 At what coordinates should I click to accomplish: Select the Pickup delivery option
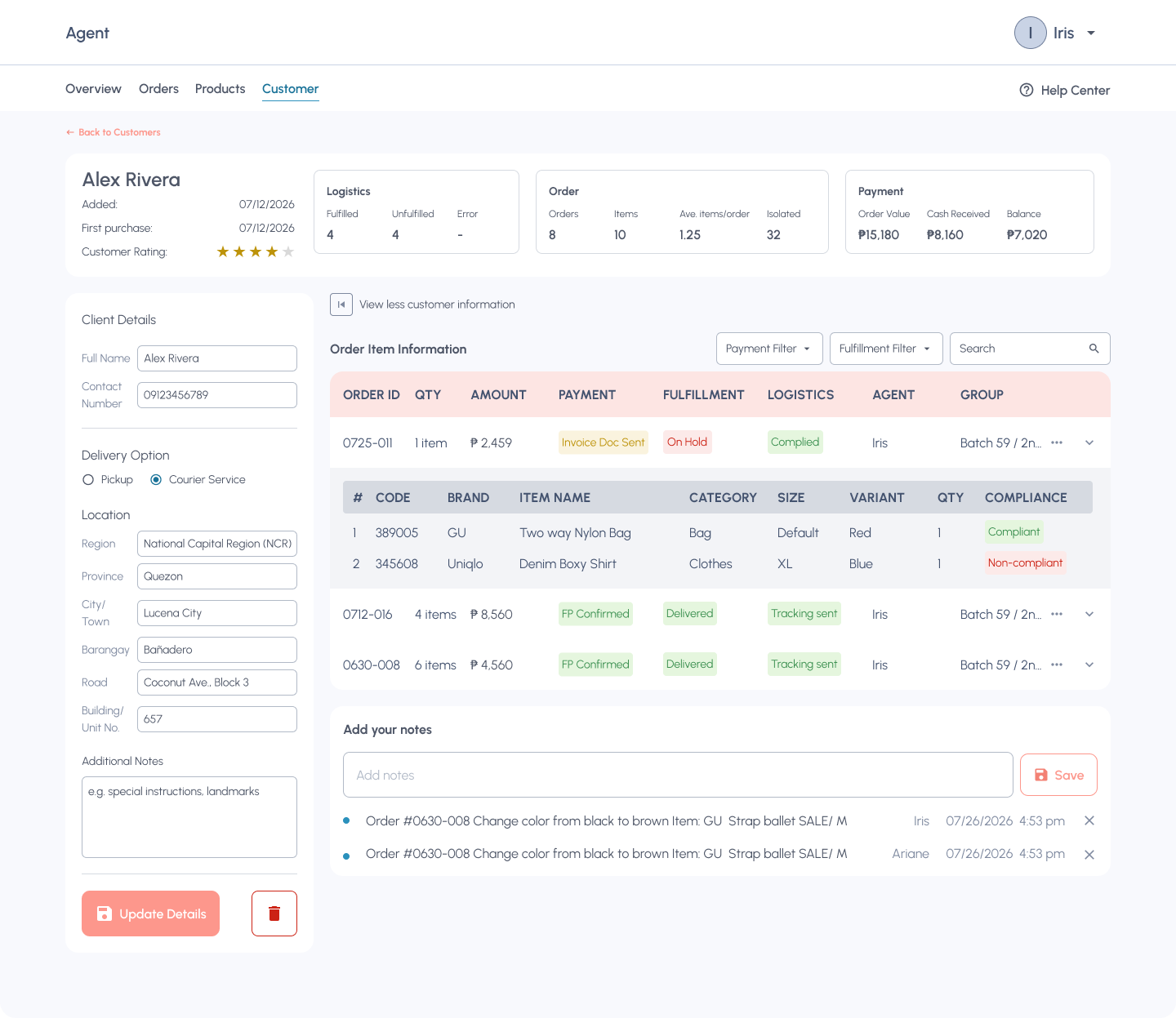click(x=88, y=480)
